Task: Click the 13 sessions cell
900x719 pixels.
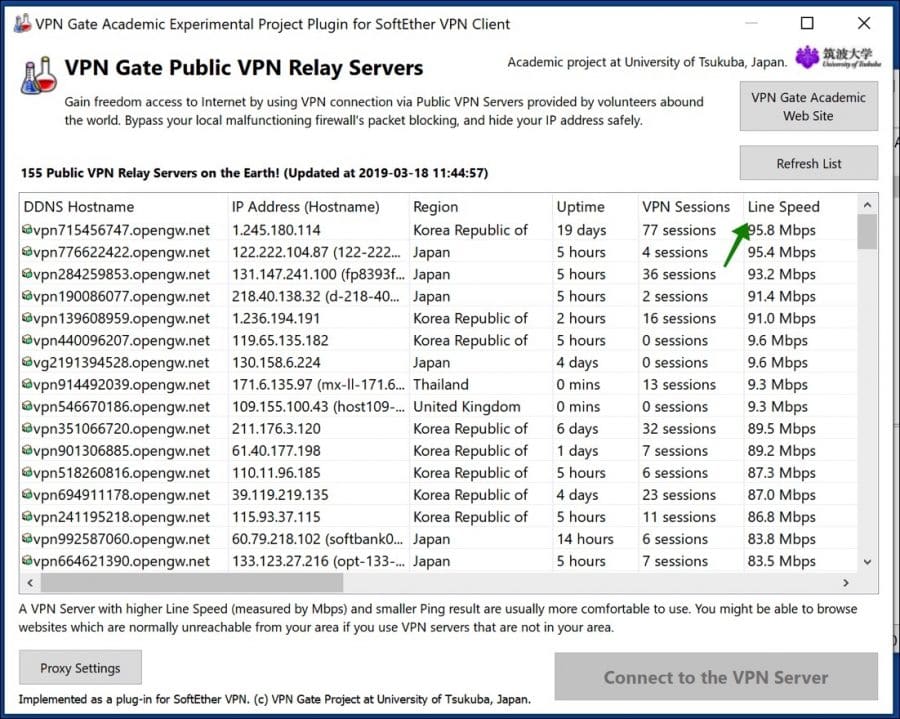Action: point(679,384)
